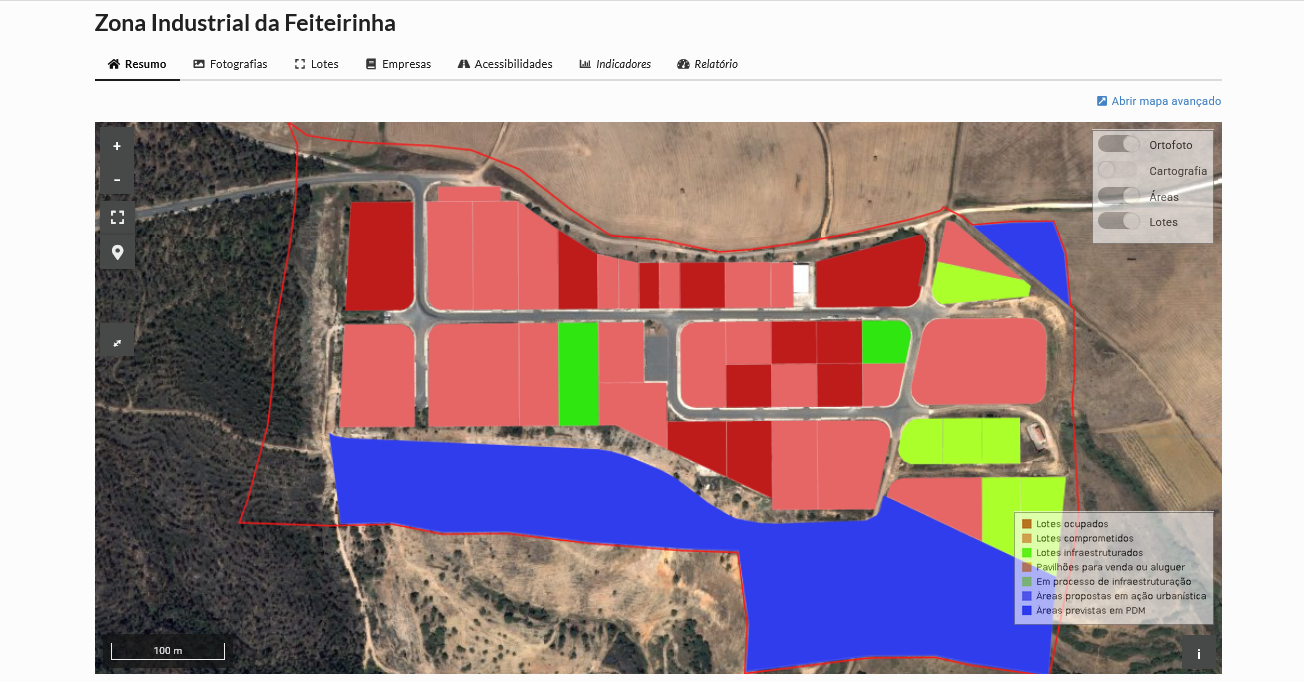Switch to the Lotes tab
The image size is (1304, 682).
(x=317, y=64)
